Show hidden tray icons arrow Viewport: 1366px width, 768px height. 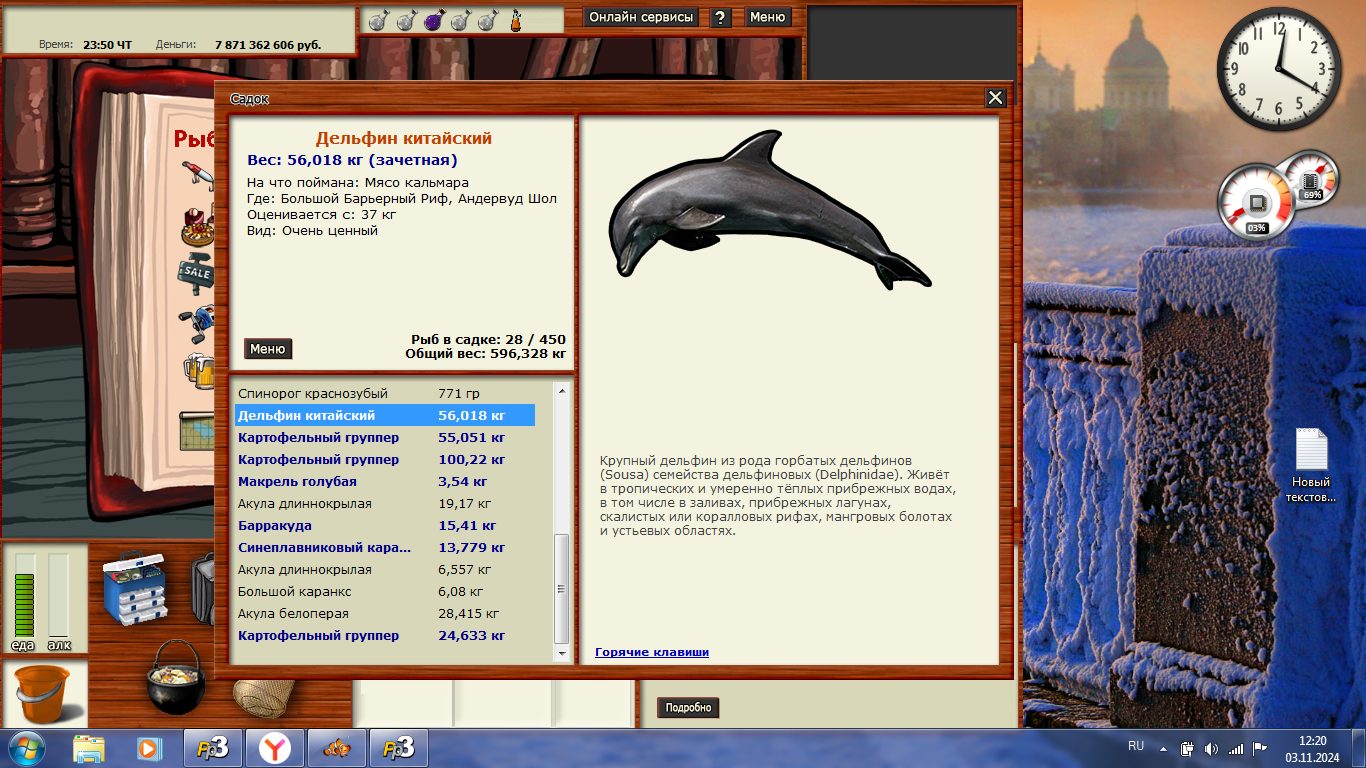(1162, 748)
